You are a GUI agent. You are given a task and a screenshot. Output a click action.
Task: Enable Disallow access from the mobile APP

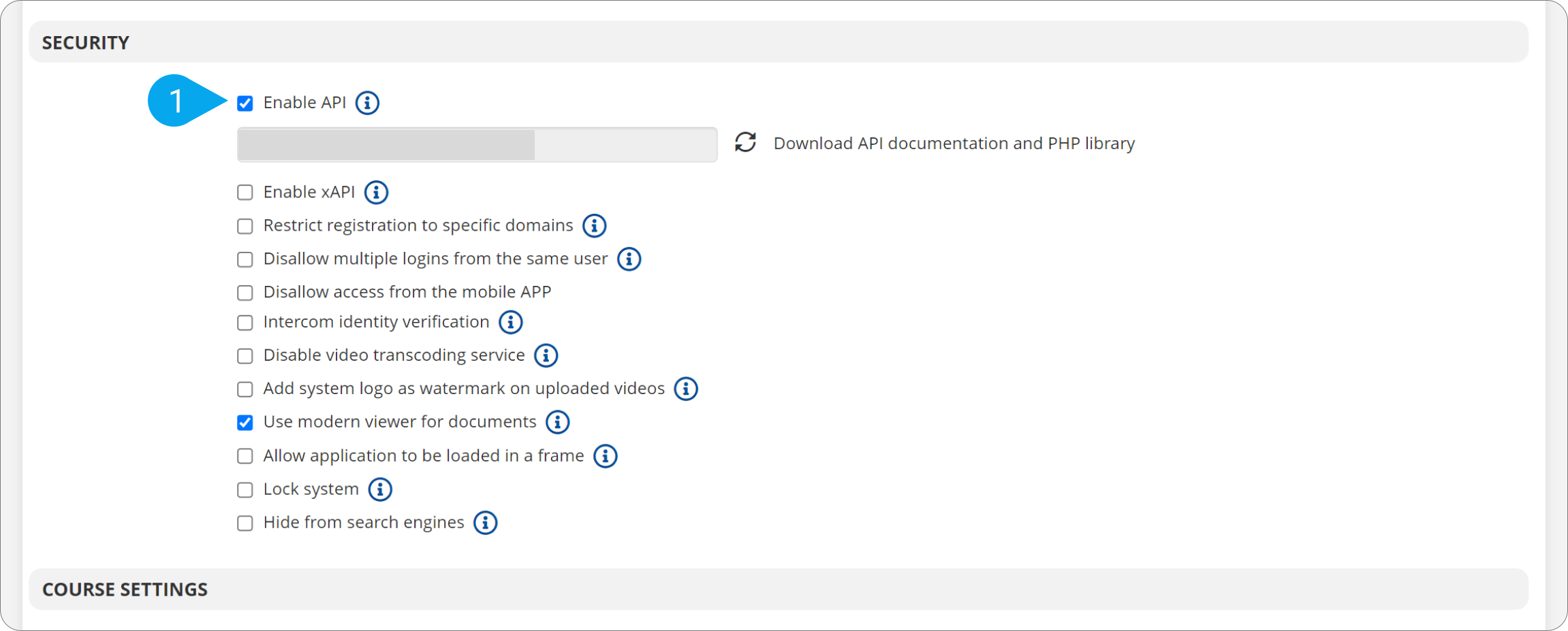pyautogui.click(x=245, y=293)
